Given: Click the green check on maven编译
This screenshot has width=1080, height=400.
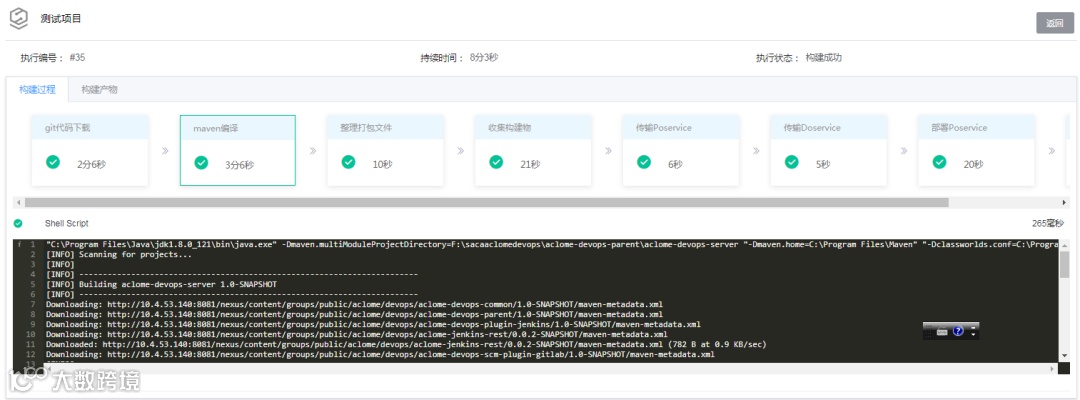Looking at the screenshot, I should [201, 162].
